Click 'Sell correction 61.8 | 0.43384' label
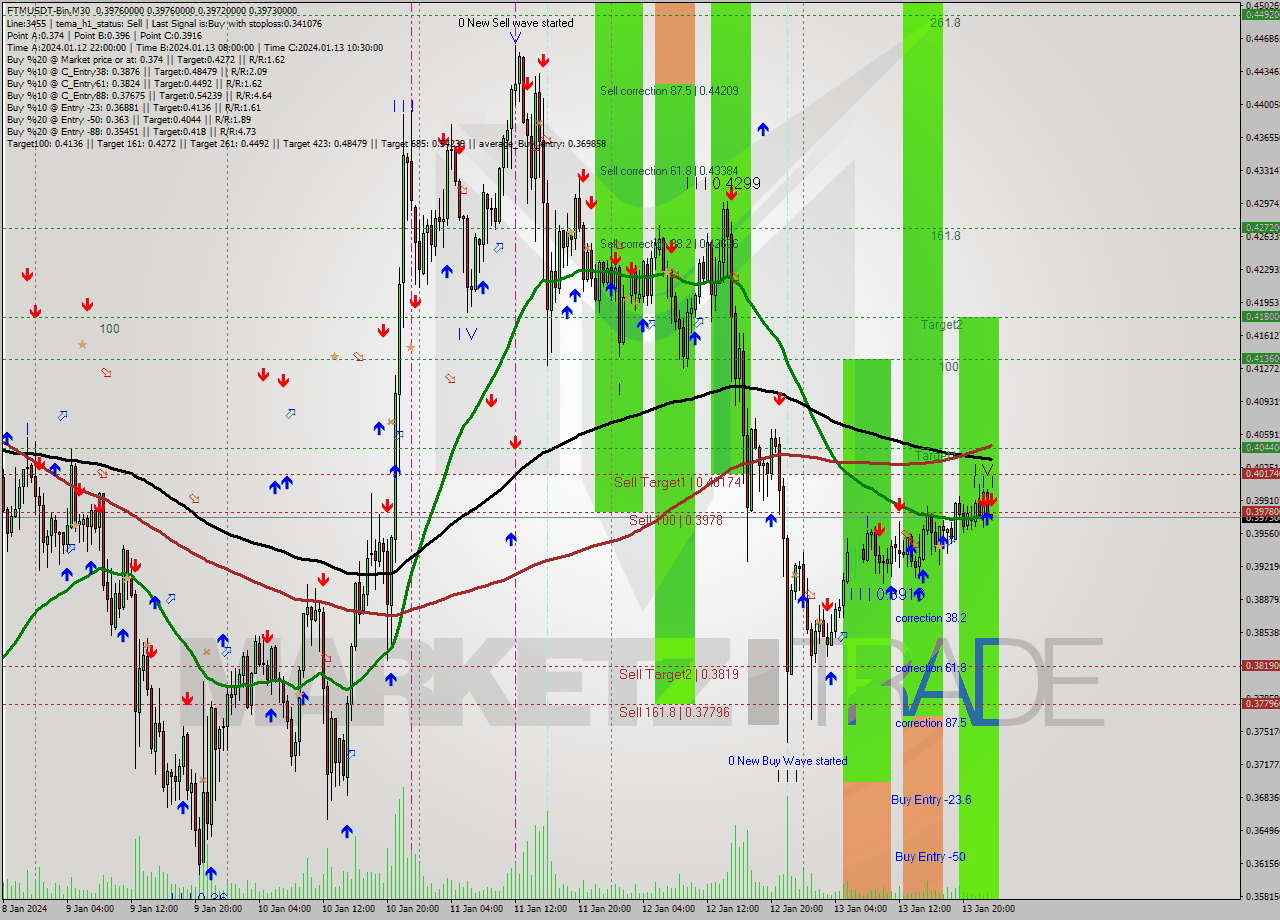 tap(669, 171)
